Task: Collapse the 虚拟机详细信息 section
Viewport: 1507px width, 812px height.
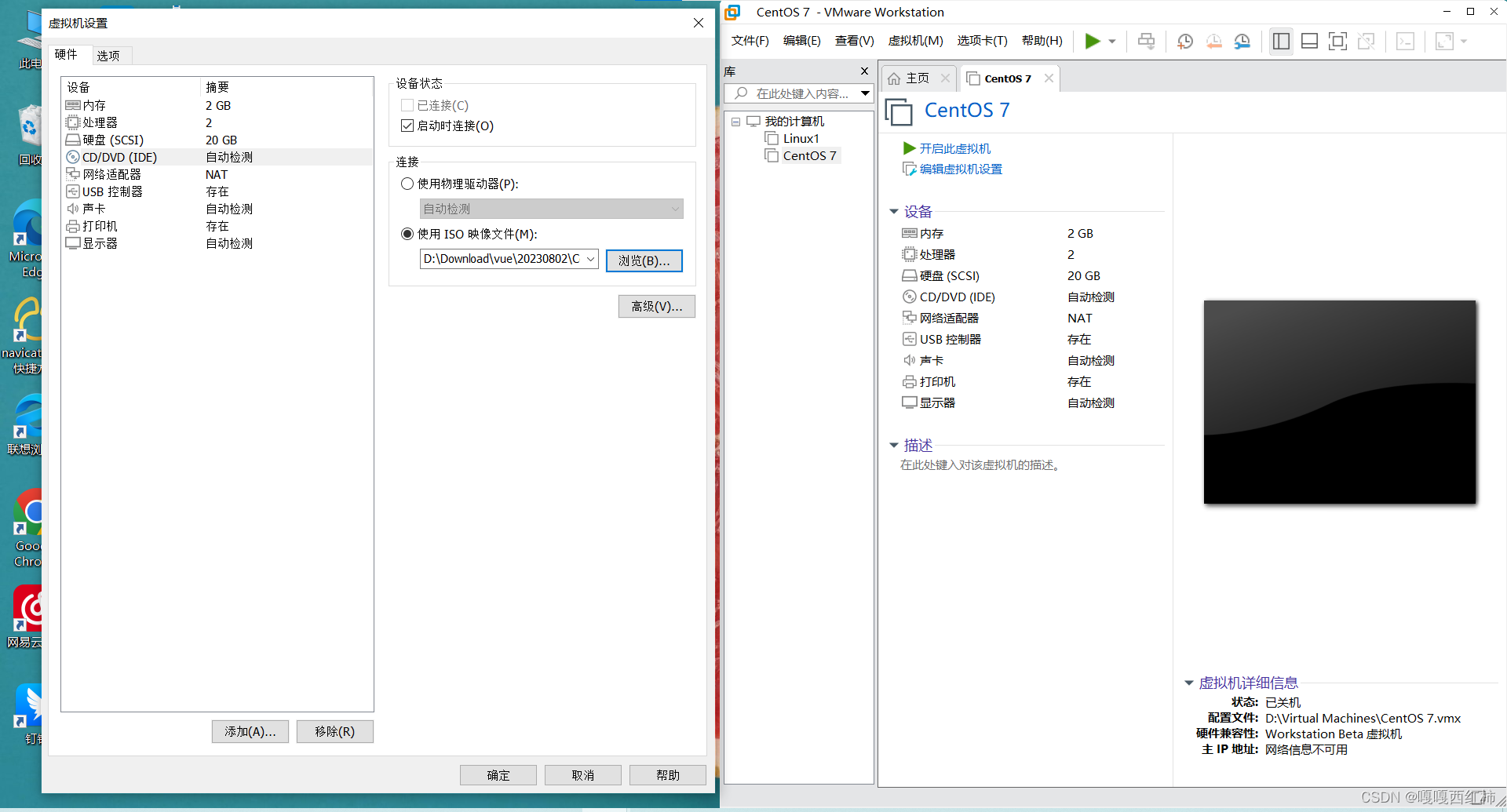Action: pyautogui.click(x=1188, y=683)
